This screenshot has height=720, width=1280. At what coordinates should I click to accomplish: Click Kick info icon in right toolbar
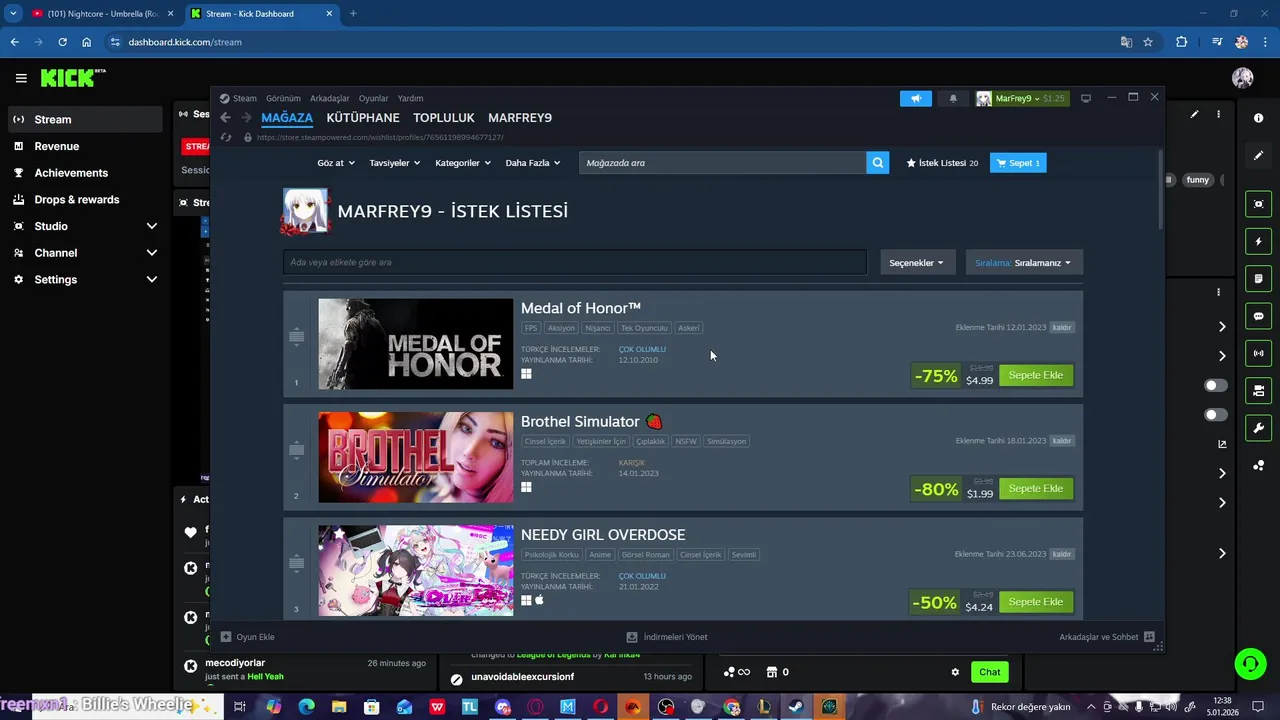[x=1258, y=118]
